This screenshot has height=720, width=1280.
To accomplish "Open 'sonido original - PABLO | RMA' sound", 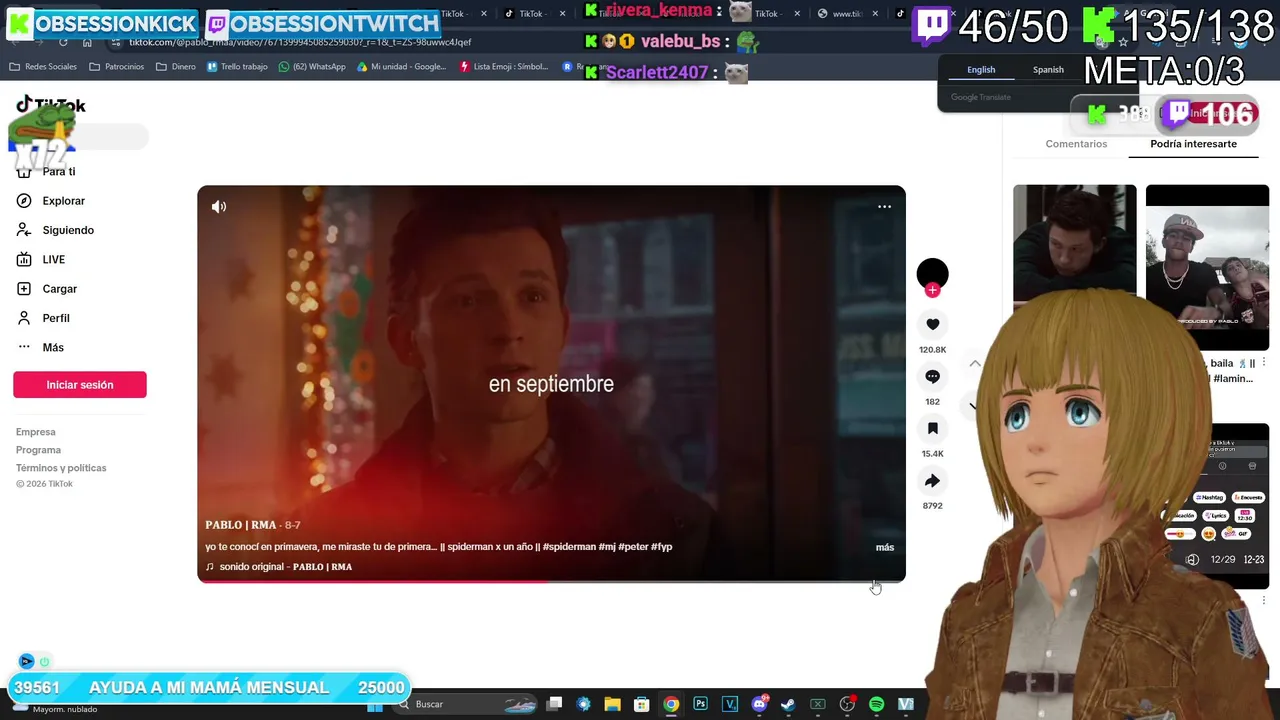I will point(285,567).
